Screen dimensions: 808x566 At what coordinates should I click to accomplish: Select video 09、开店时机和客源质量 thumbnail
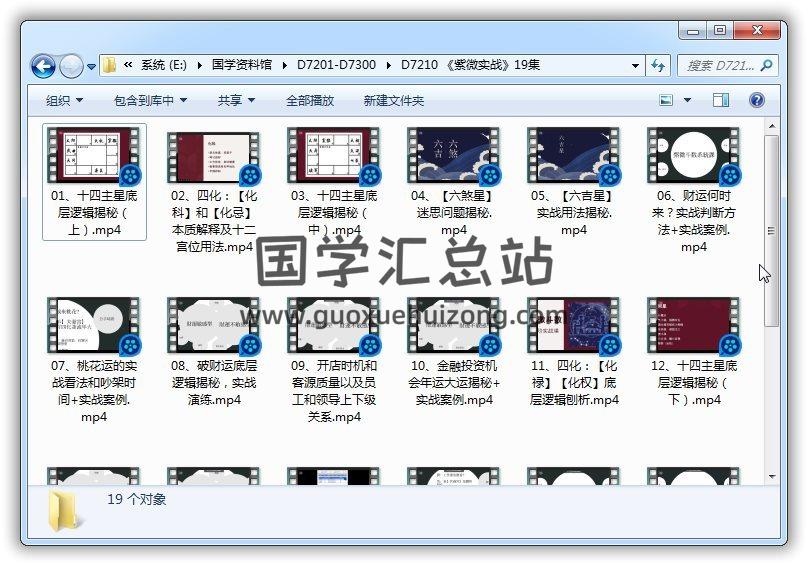(334, 326)
